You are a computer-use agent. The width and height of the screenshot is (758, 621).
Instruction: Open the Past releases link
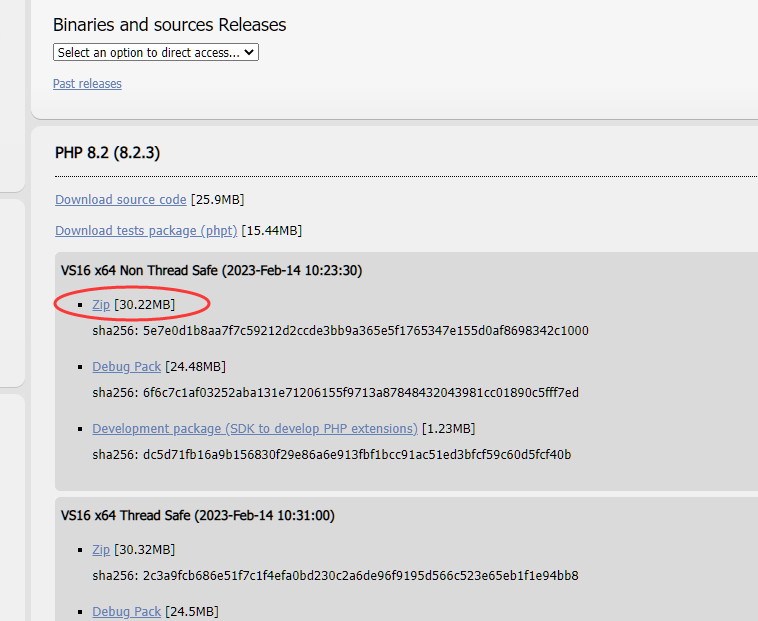[87, 84]
